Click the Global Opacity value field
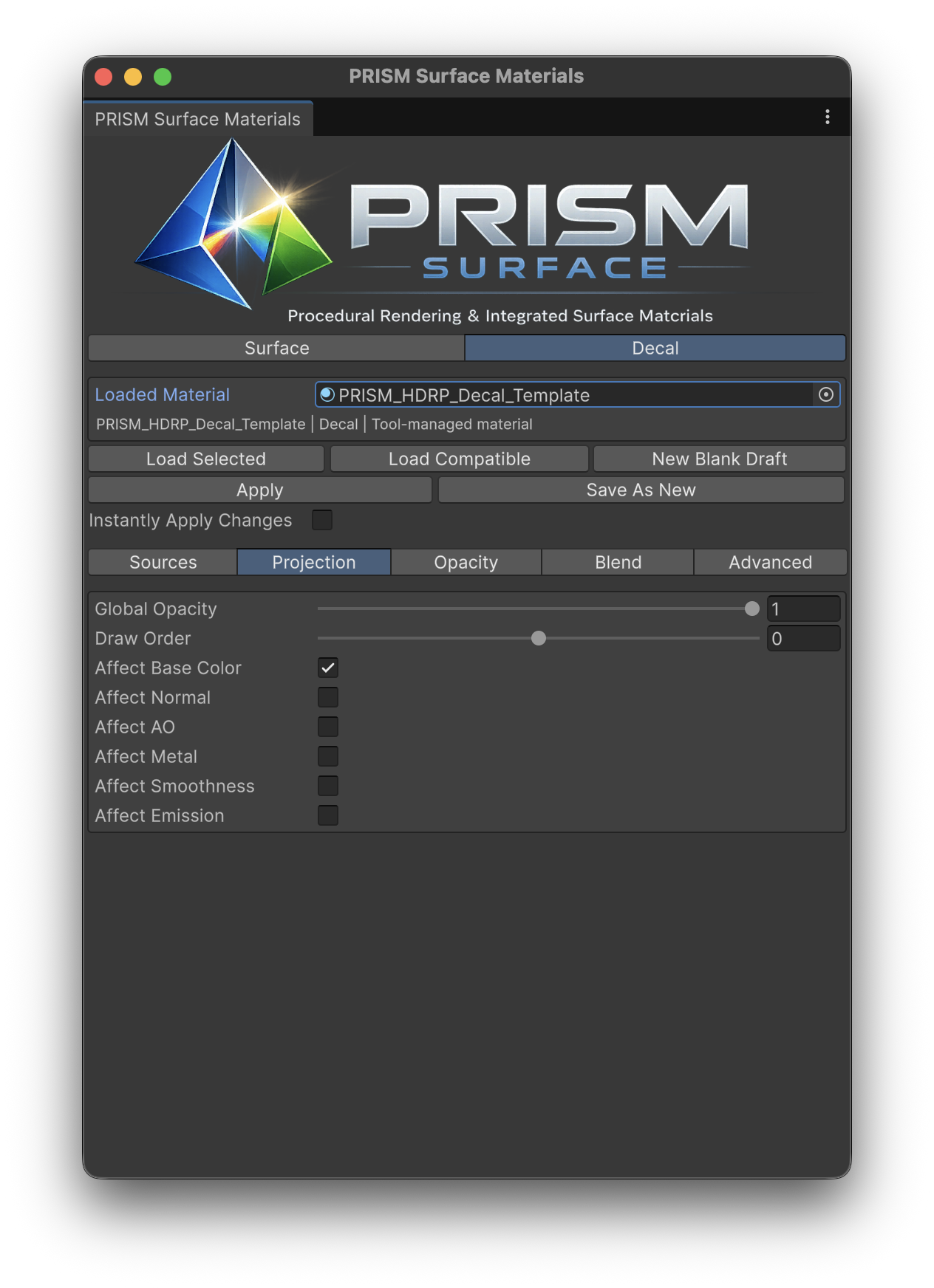This screenshot has width=934, height=1288. (x=803, y=609)
